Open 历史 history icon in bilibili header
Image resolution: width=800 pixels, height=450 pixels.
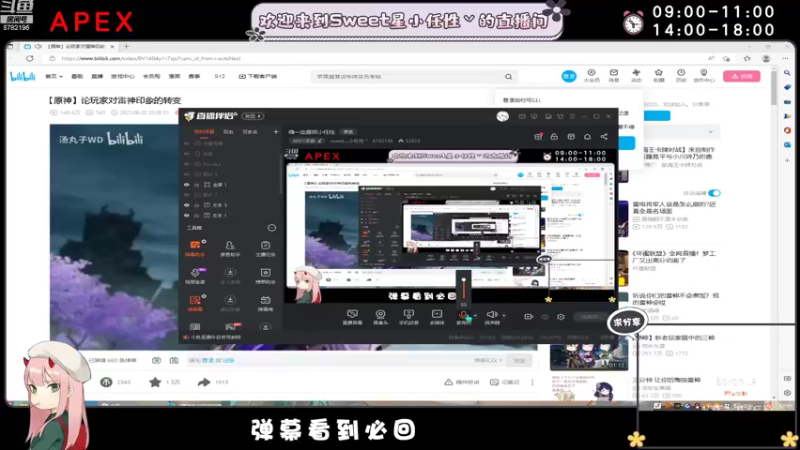(x=681, y=76)
